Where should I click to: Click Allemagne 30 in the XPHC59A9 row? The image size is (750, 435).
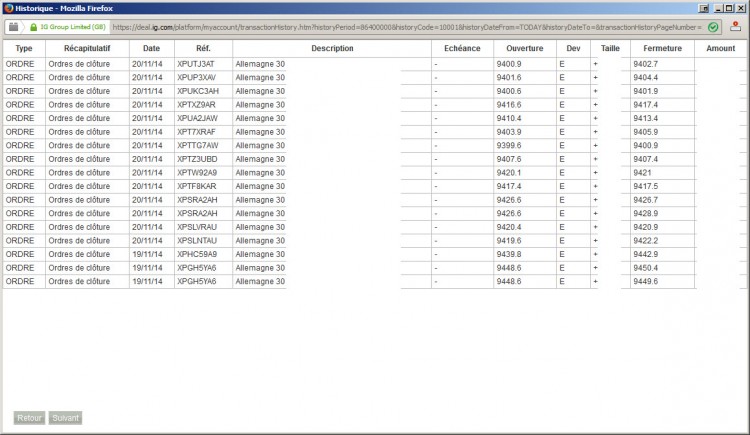260,254
